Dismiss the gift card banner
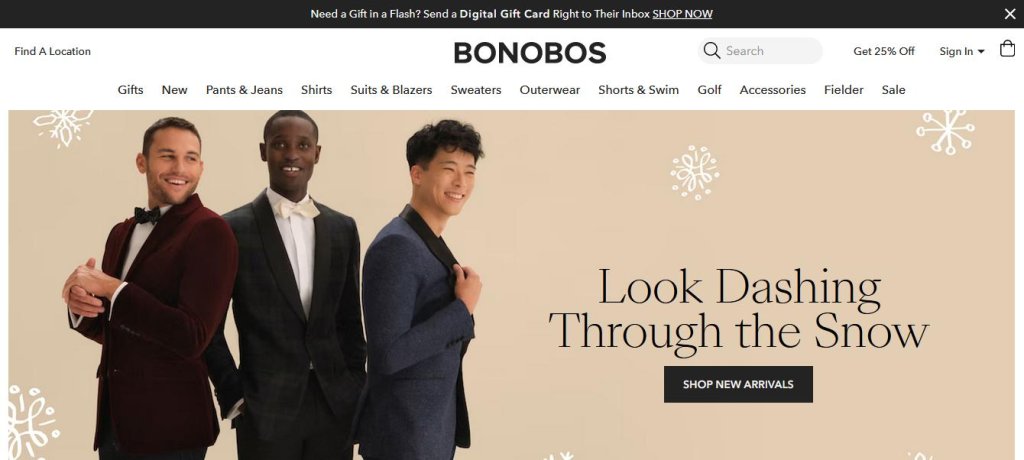Screen dimensions: 1024x460 click(1010, 14)
